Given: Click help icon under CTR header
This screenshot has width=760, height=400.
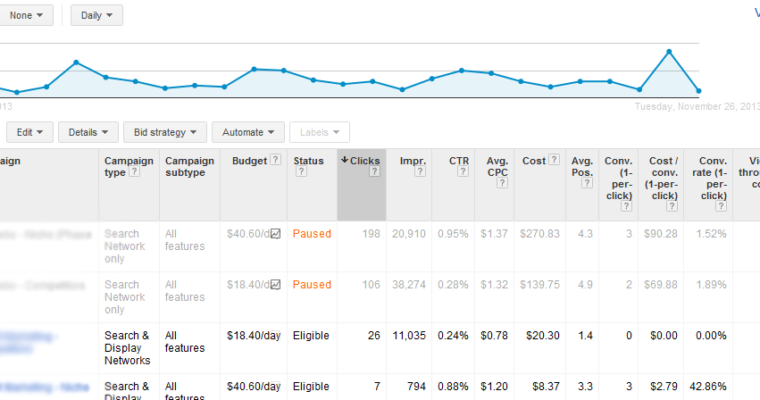Looking at the screenshot, I should (x=463, y=172).
